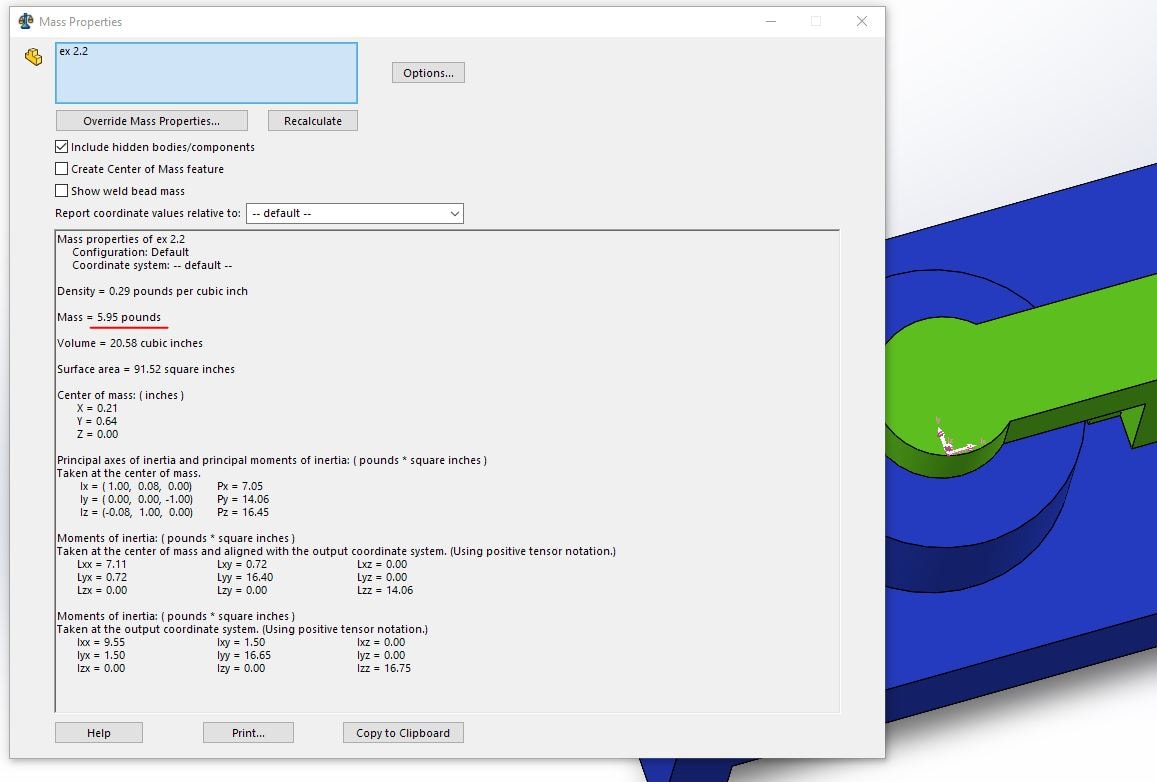Click the Mass = 5.95 pounds result line
The width and height of the screenshot is (1157, 782).
[109, 317]
